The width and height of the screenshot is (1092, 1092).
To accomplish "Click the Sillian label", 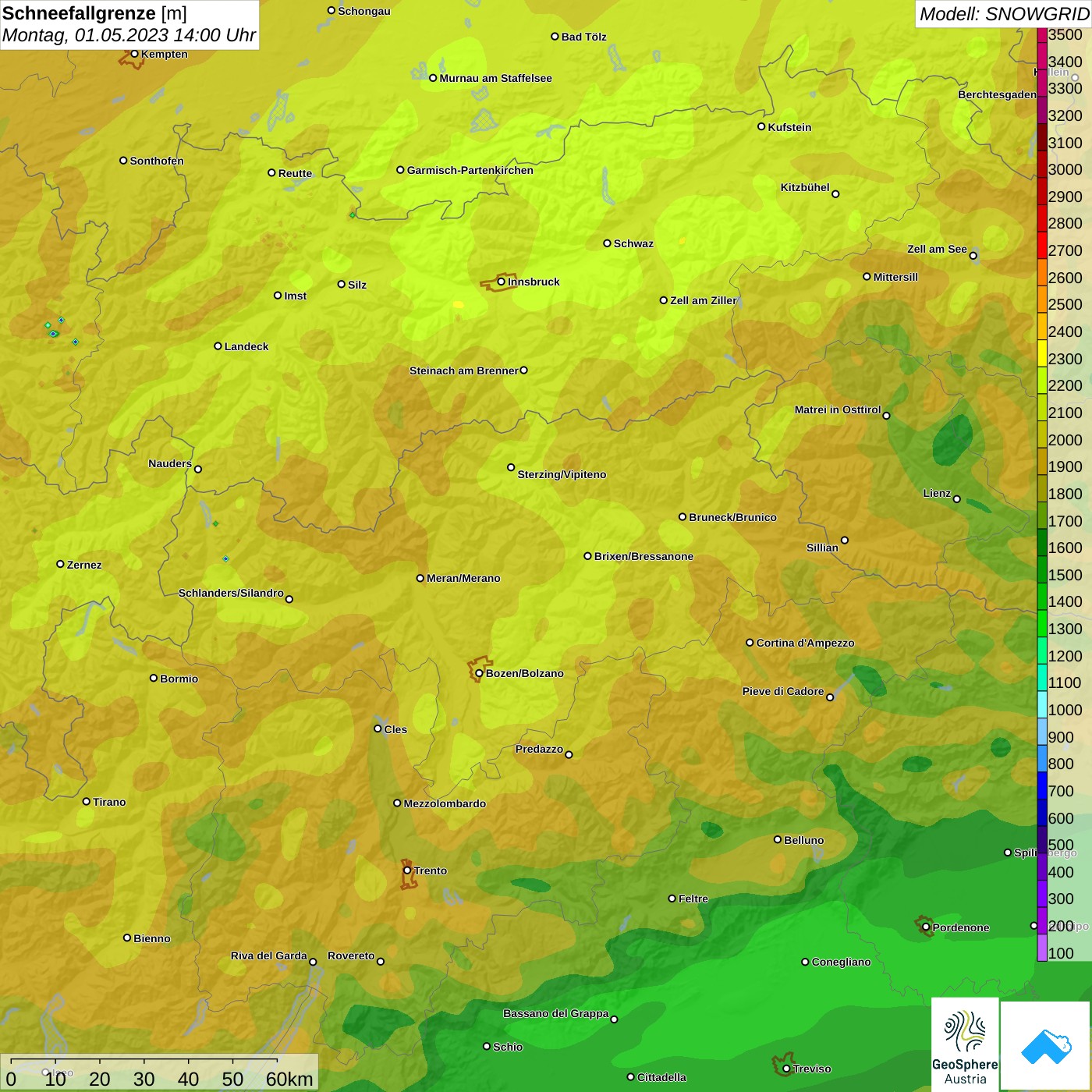I will point(822,548).
